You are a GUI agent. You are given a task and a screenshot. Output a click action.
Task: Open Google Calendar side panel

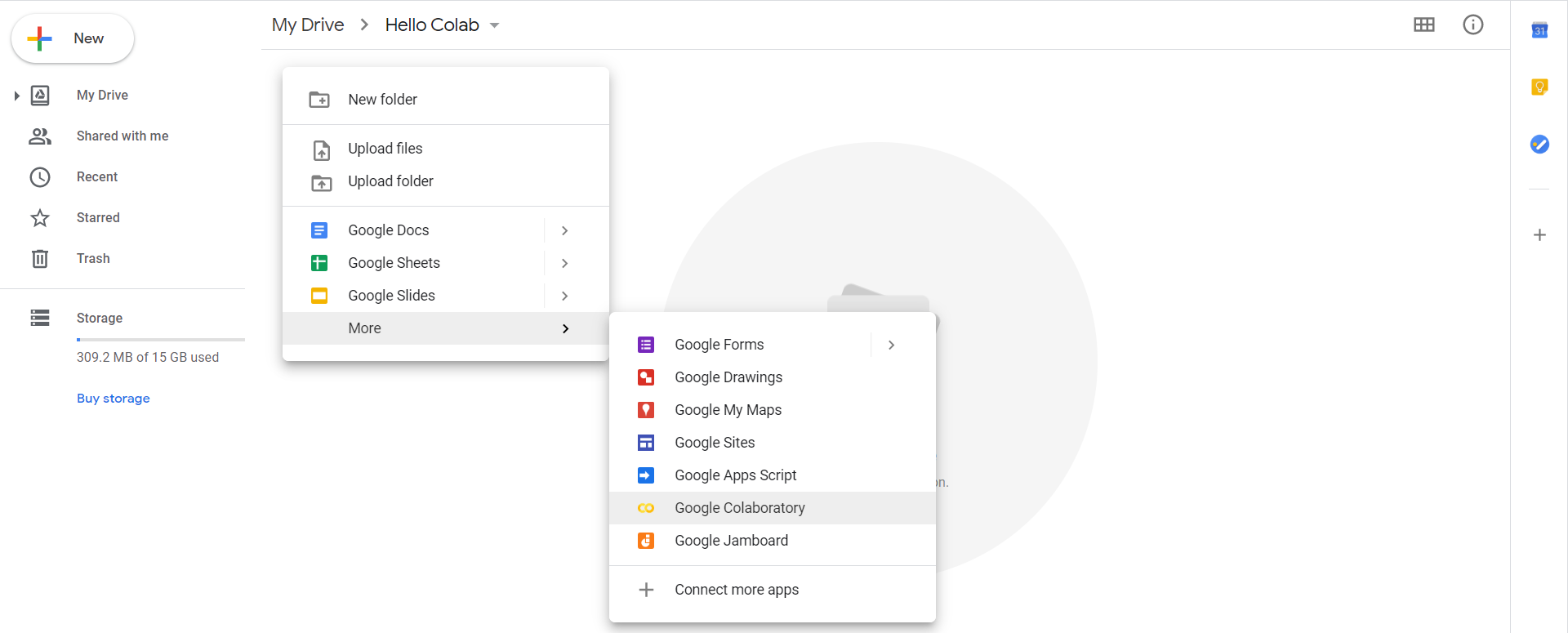click(1539, 30)
